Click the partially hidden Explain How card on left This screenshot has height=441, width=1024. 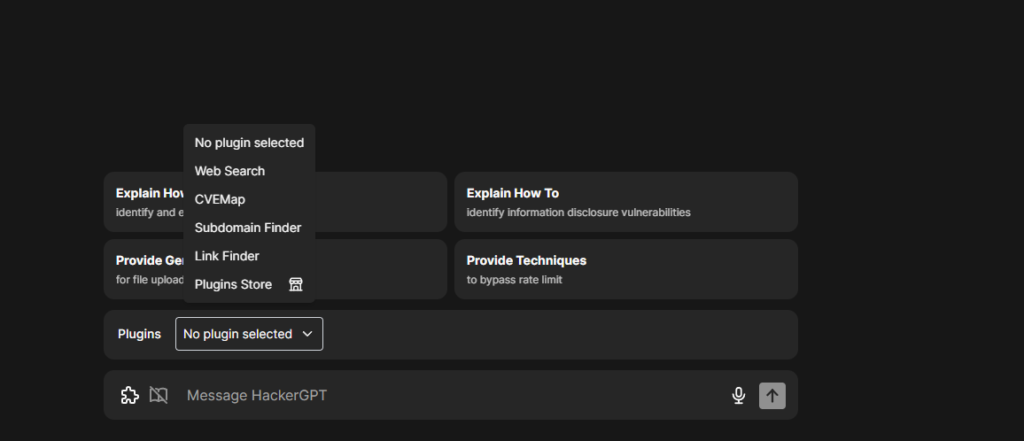[381, 202]
